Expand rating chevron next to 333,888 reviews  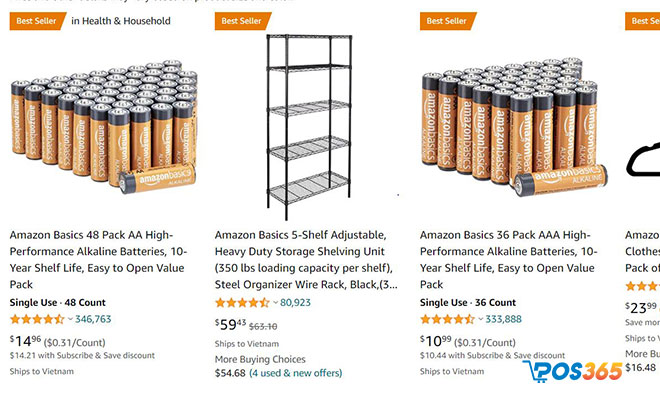[x=480, y=319]
